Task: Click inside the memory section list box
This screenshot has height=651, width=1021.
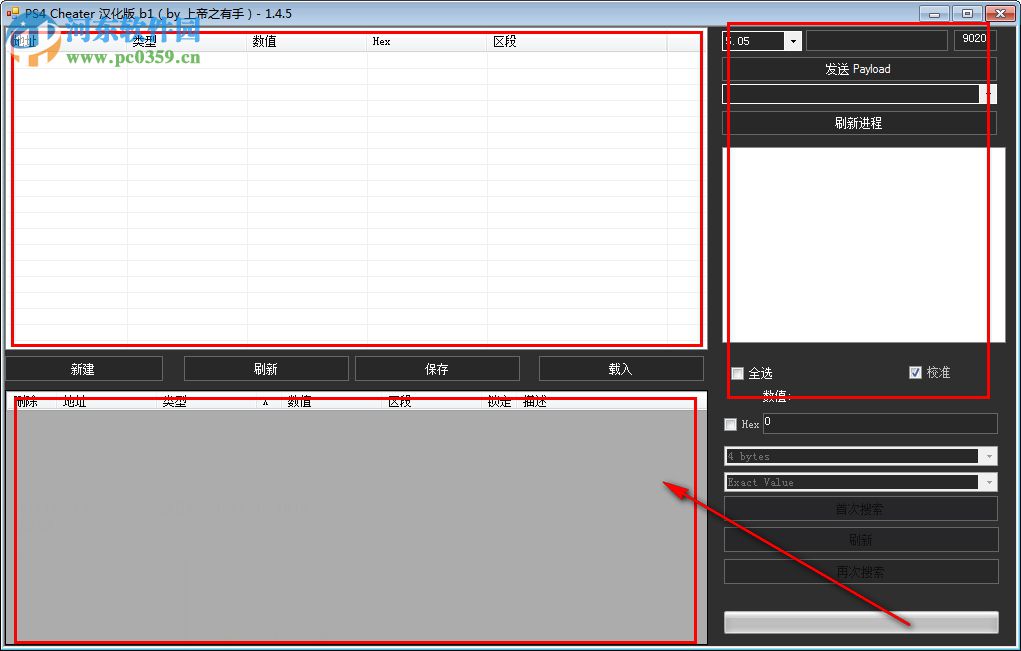Action: tap(863, 245)
